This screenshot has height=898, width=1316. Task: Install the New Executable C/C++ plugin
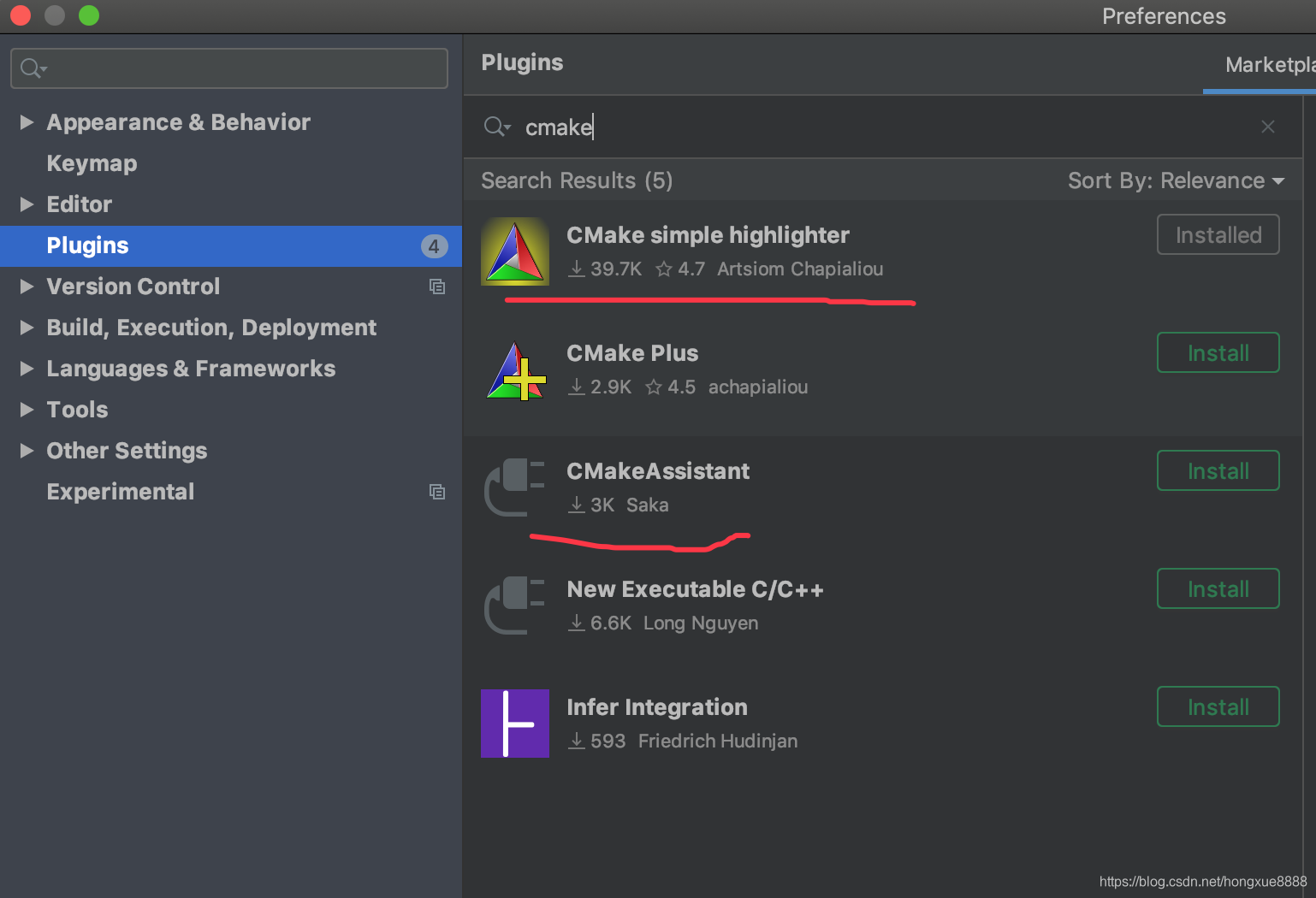pyautogui.click(x=1218, y=588)
